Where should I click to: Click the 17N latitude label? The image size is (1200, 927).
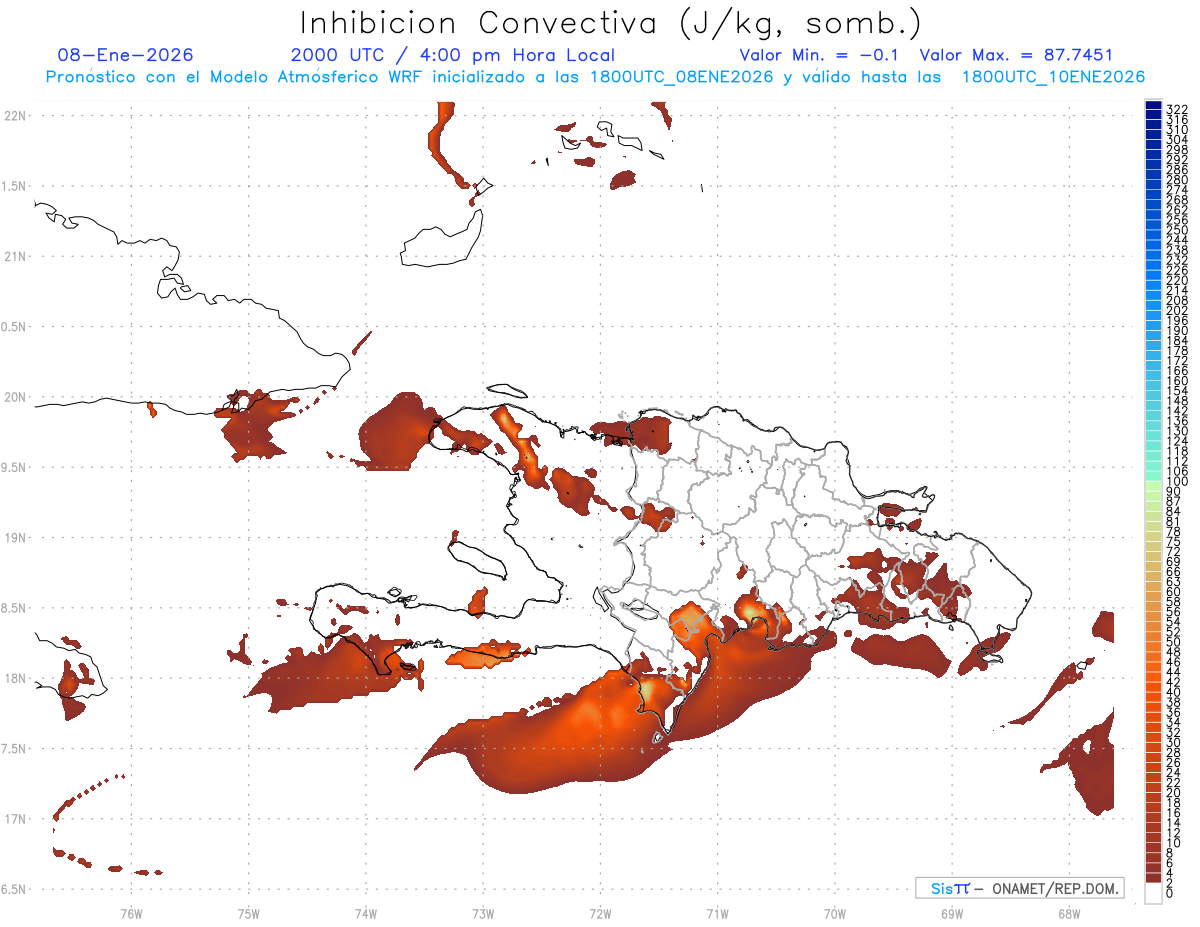[15, 819]
